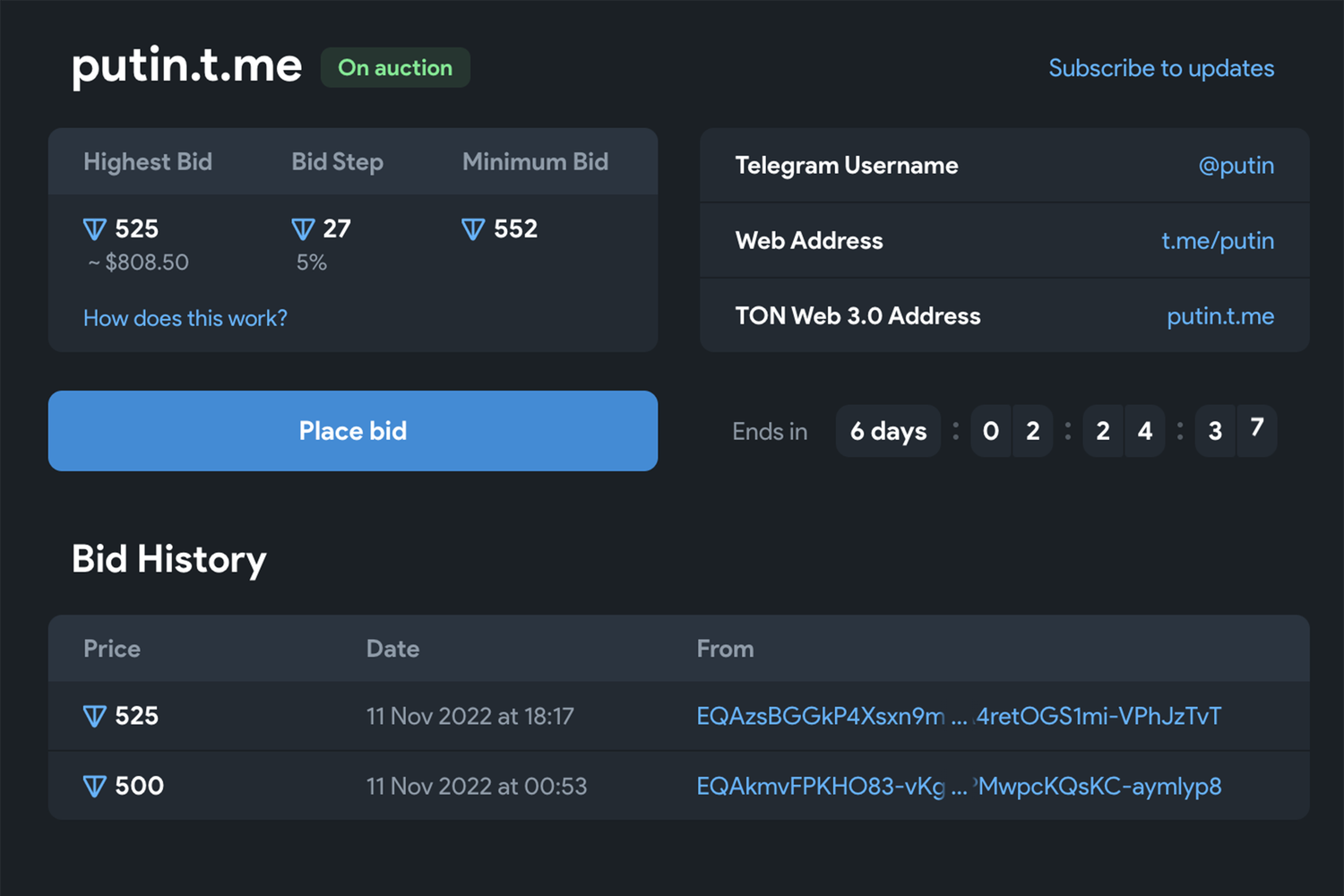Click the Bid History heading
The height and width of the screenshot is (896, 1344).
169,559
